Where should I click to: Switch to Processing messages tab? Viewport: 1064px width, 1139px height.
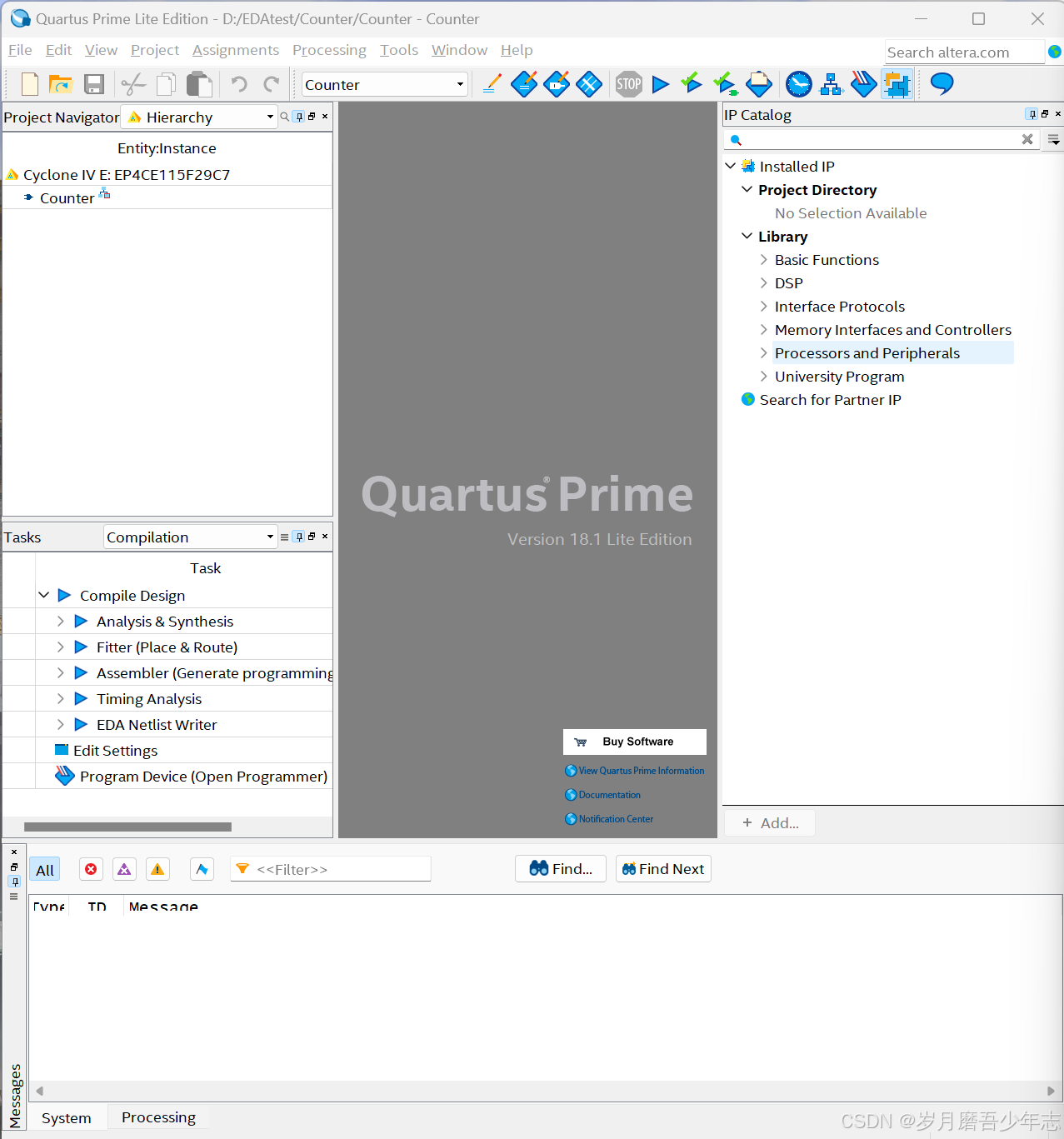pos(158,1117)
